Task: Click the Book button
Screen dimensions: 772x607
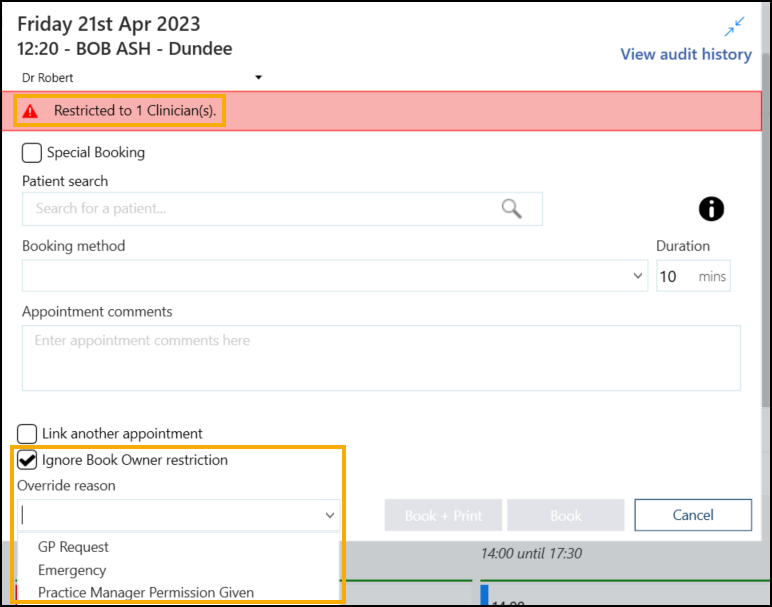Action: tap(565, 516)
